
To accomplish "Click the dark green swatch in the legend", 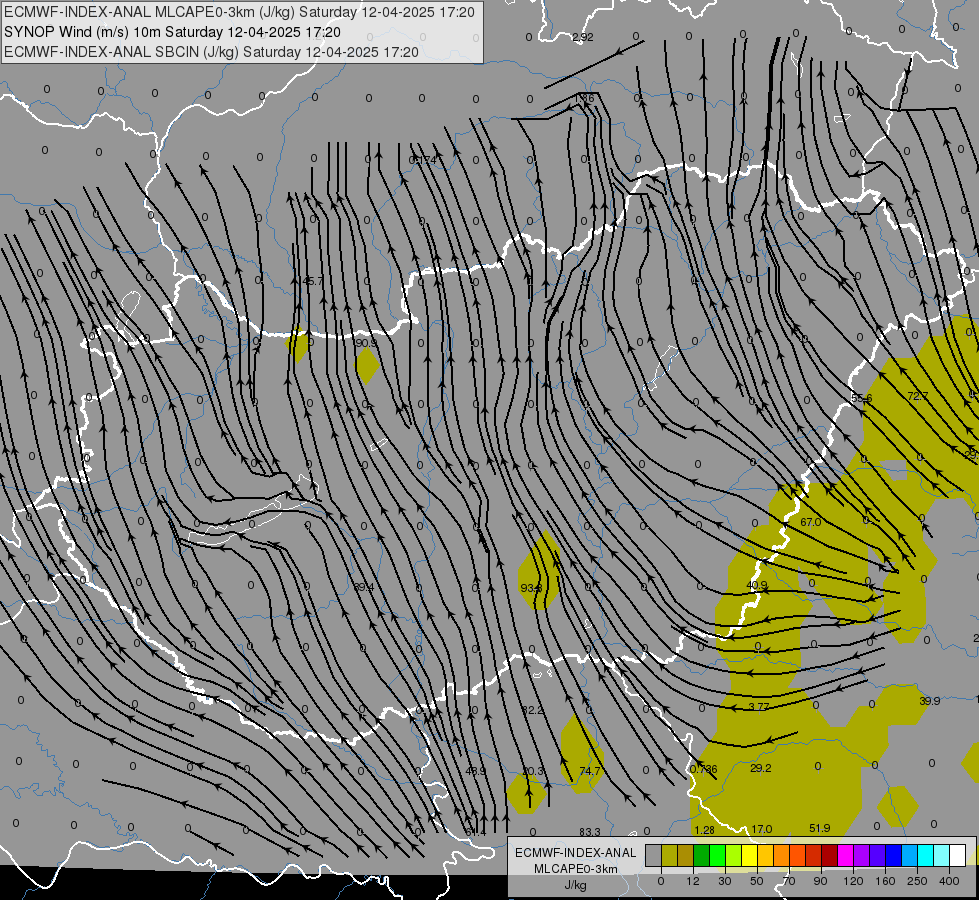I will [x=702, y=856].
